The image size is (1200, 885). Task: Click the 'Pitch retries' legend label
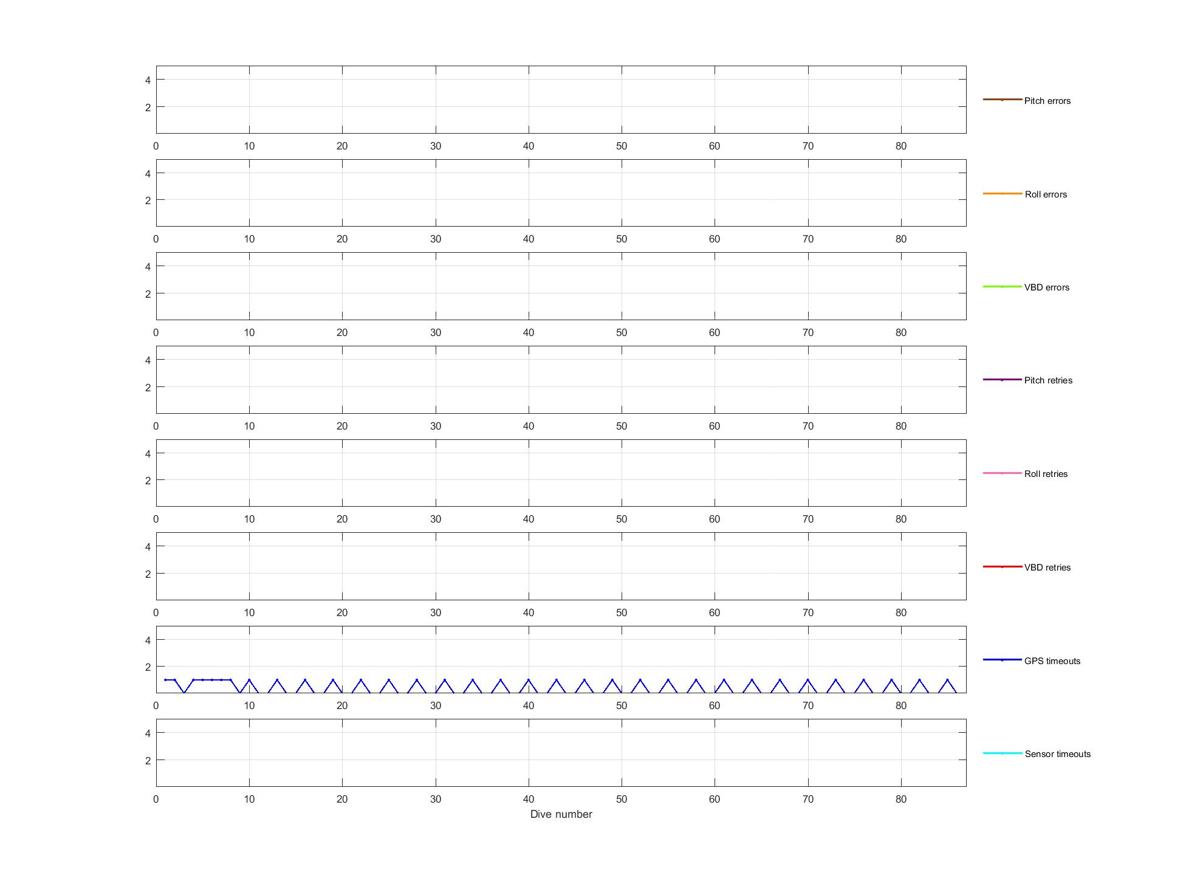pos(1048,380)
